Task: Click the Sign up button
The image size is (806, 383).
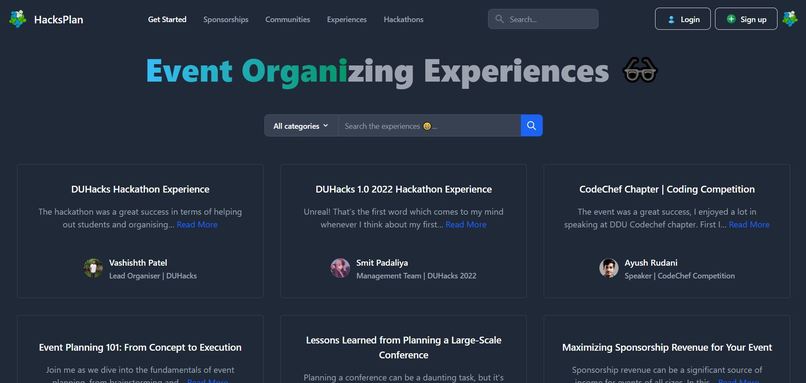Action: tap(746, 19)
